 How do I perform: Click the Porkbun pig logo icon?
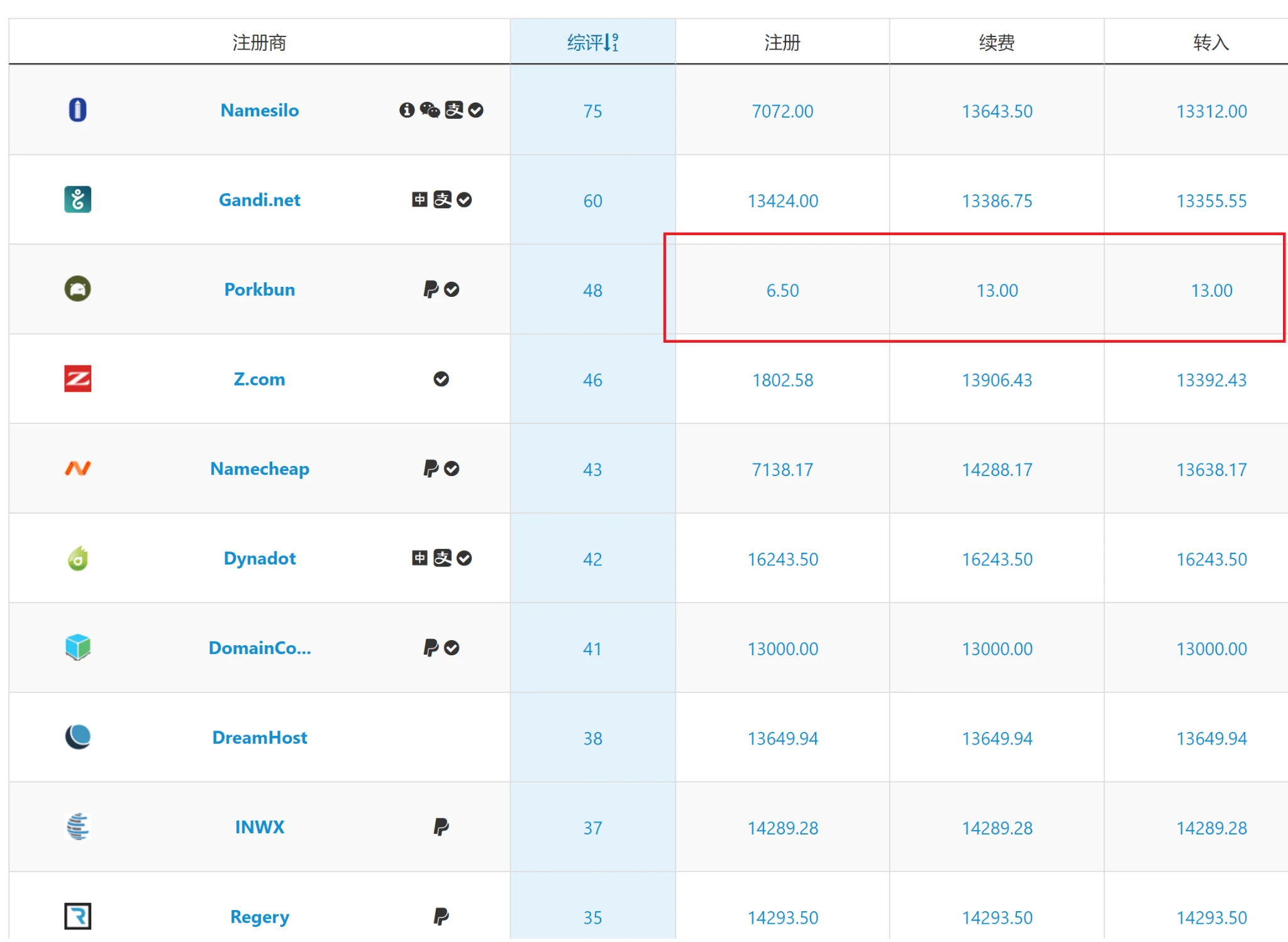click(77, 289)
